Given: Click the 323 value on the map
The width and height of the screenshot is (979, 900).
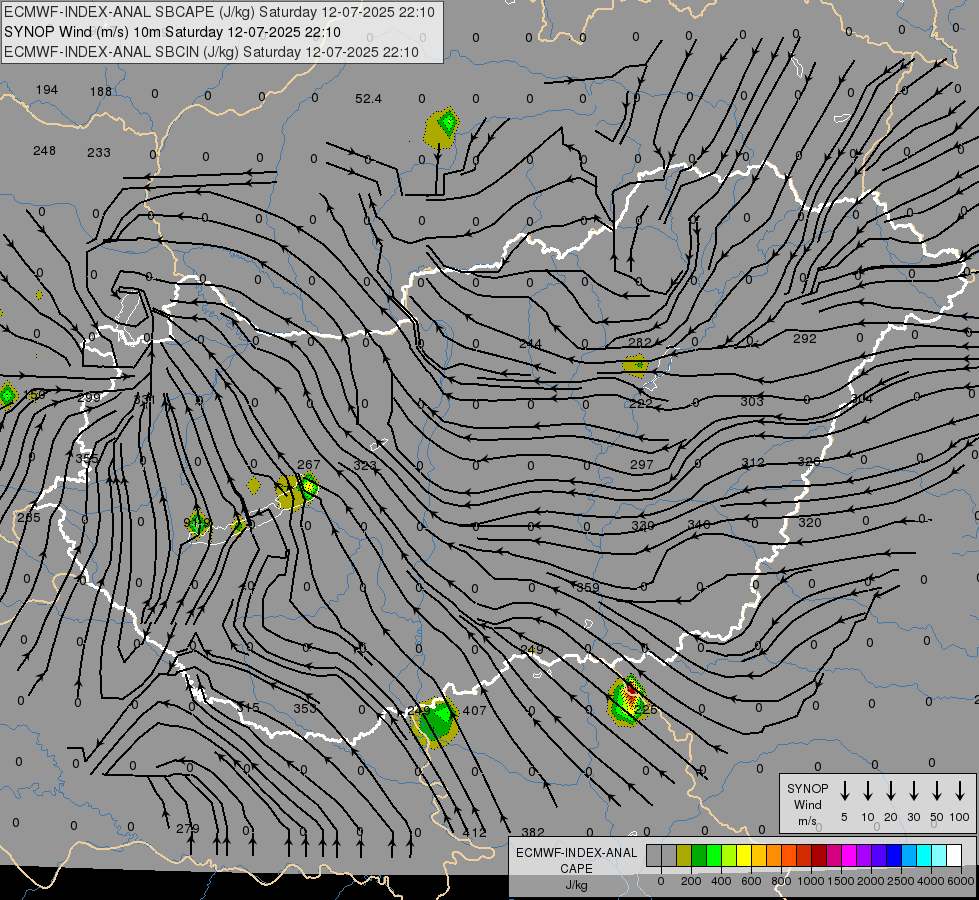Looking at the screenshot, I should click(x=365, y=465).
